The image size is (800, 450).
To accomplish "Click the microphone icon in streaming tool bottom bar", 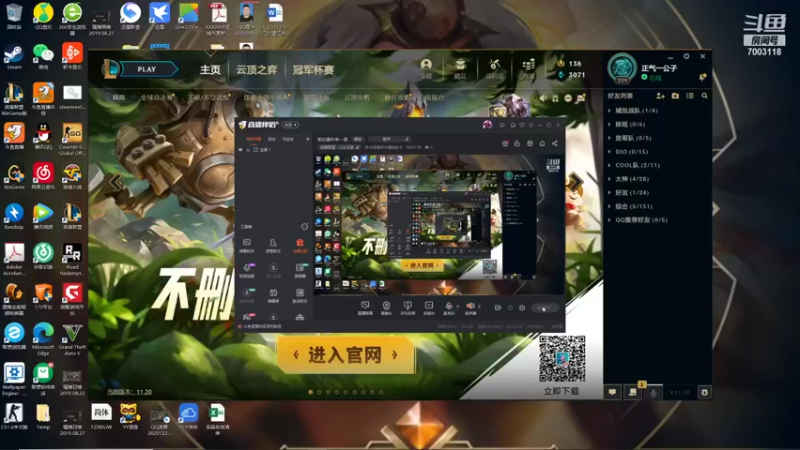I will [x=449, y=307].
